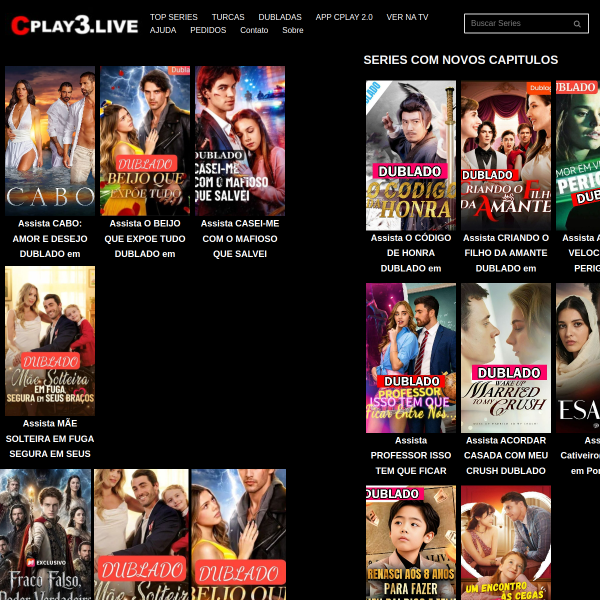Open Renasci aos 8 Anos poster
Image resolution: width=600 pixels, height=600 pixels.
(x=411, y=543)
